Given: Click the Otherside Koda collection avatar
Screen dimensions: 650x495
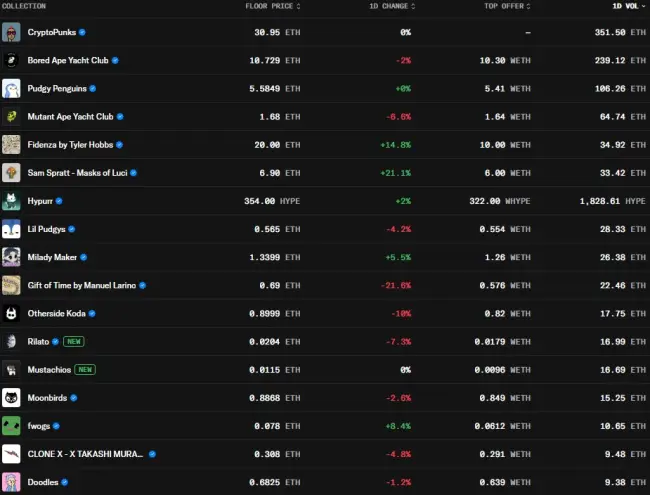Looking at the screenshot, I should point(11,313).
